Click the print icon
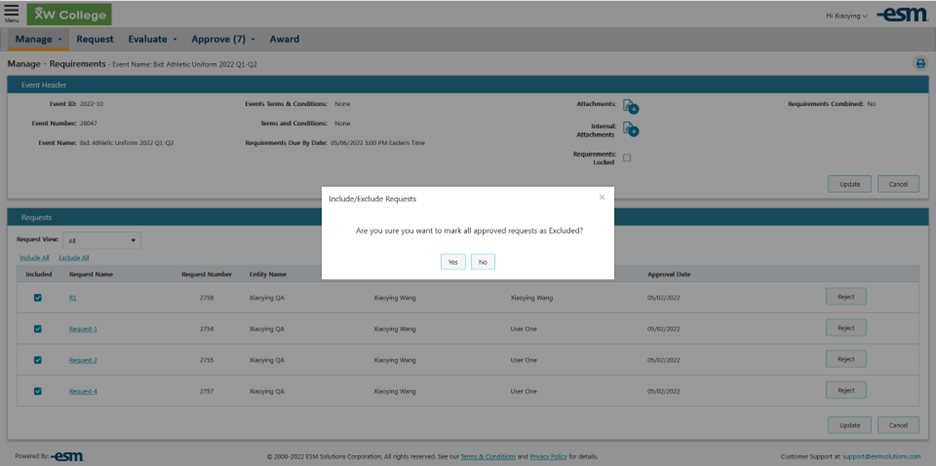 pos(920,63)
